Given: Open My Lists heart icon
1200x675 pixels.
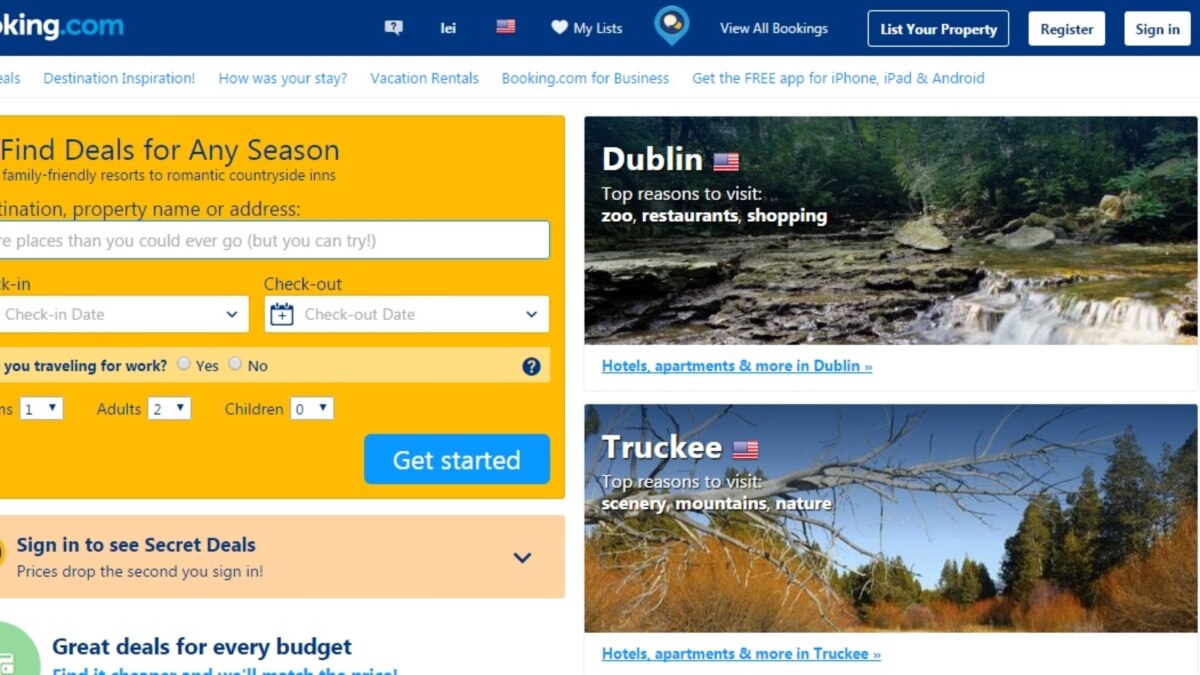Looking at the screenshot, I should coord(560,28).
